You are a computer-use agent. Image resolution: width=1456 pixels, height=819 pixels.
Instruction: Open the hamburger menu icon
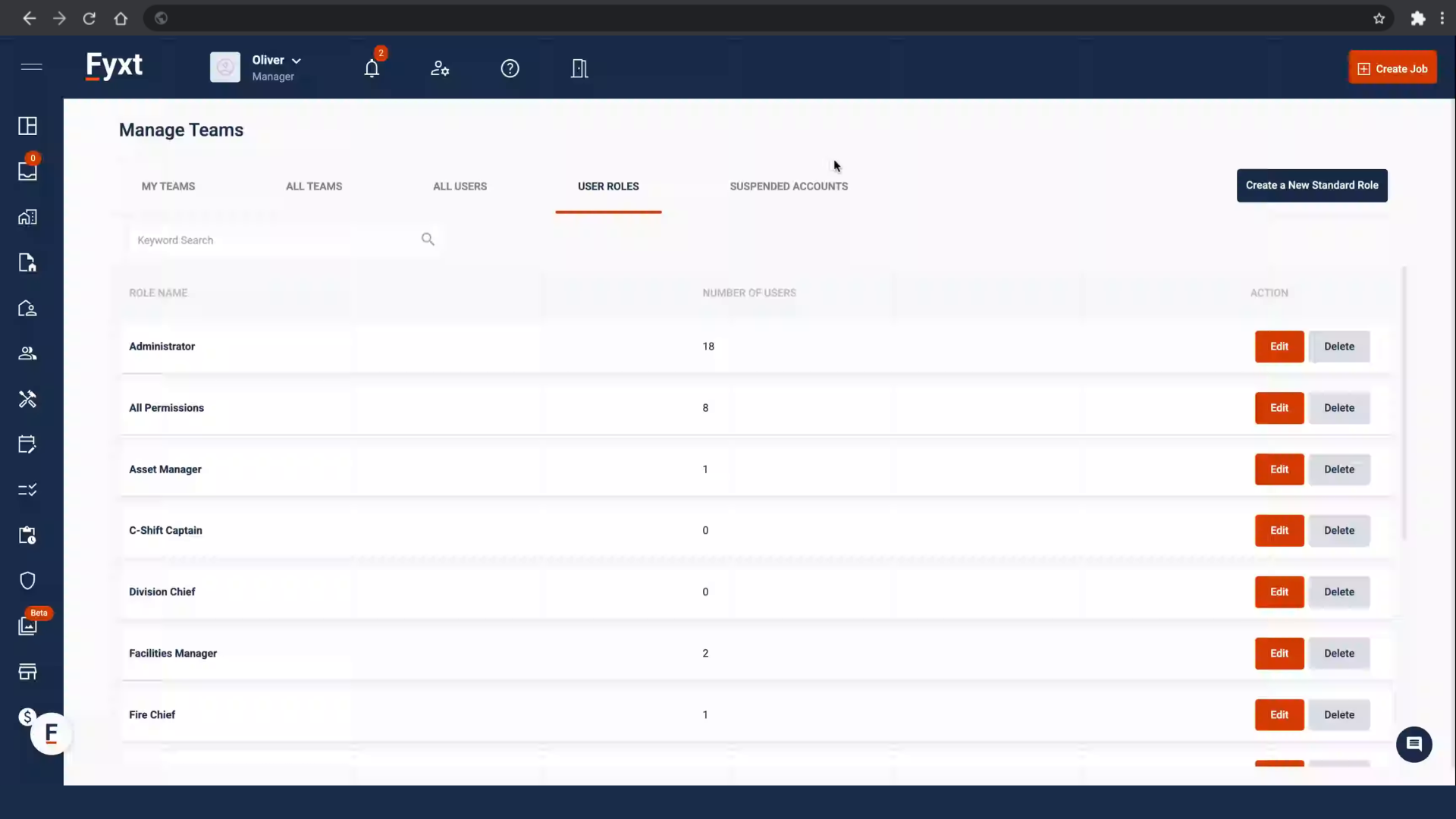[x=31, y=67]
